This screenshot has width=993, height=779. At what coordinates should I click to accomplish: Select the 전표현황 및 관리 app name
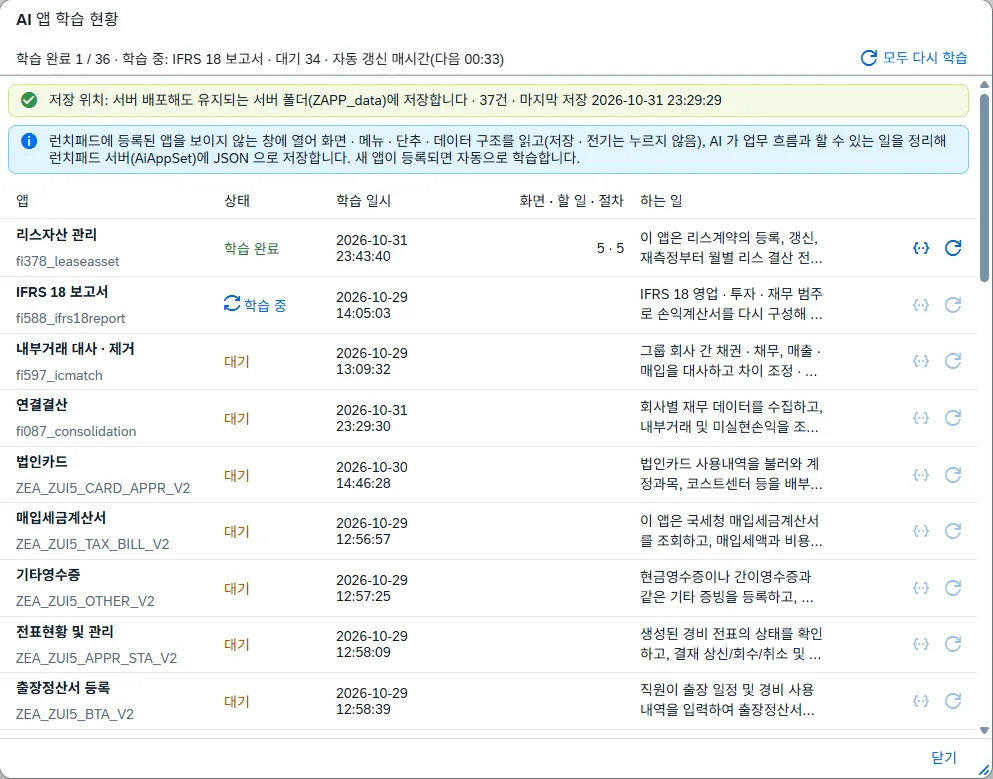(65, 631)
